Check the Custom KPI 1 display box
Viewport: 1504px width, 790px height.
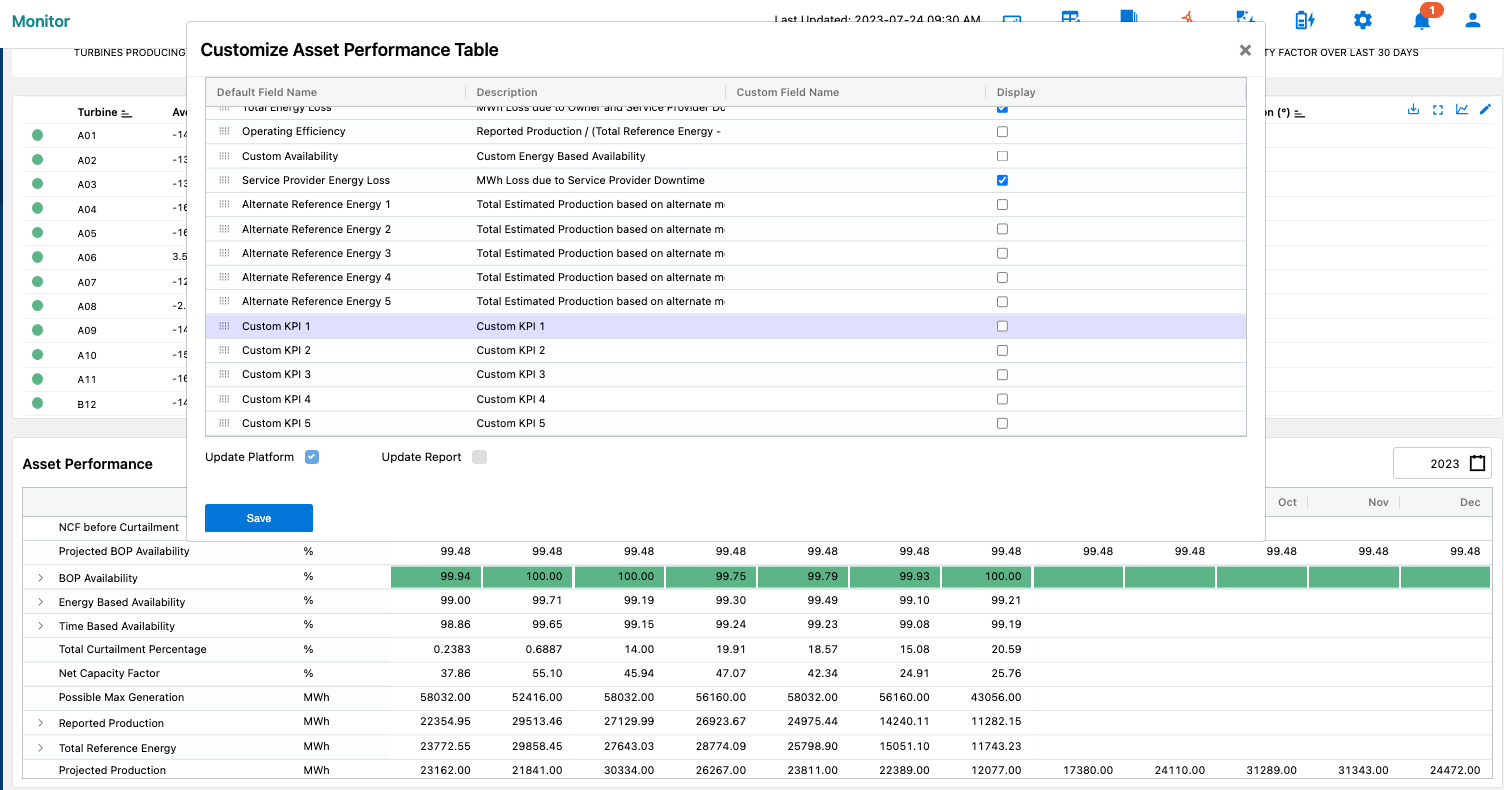[1002, 326]
